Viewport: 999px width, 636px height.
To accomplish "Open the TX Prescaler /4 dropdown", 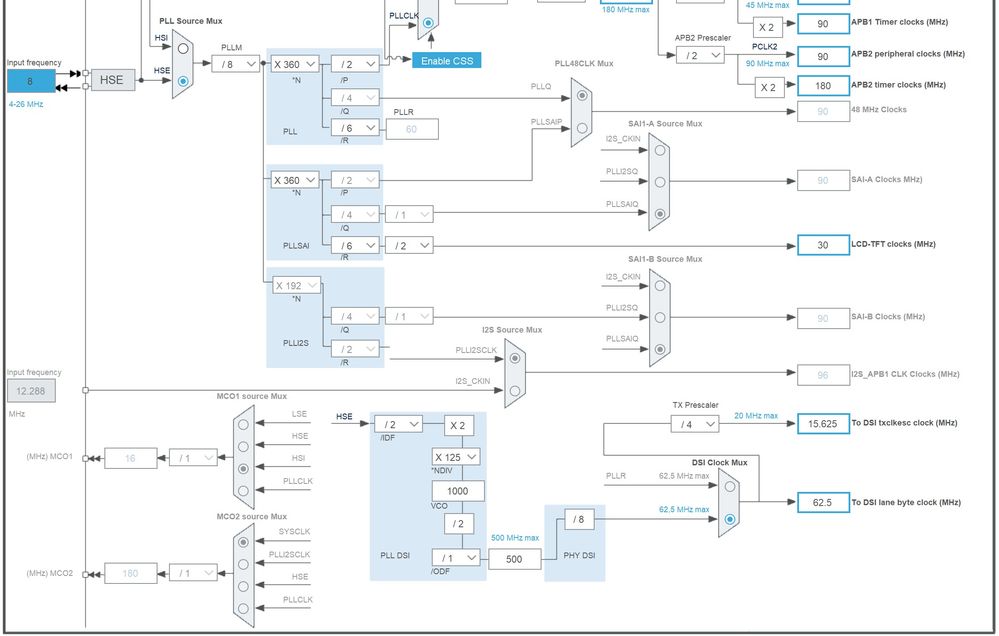I will point(694,424).
